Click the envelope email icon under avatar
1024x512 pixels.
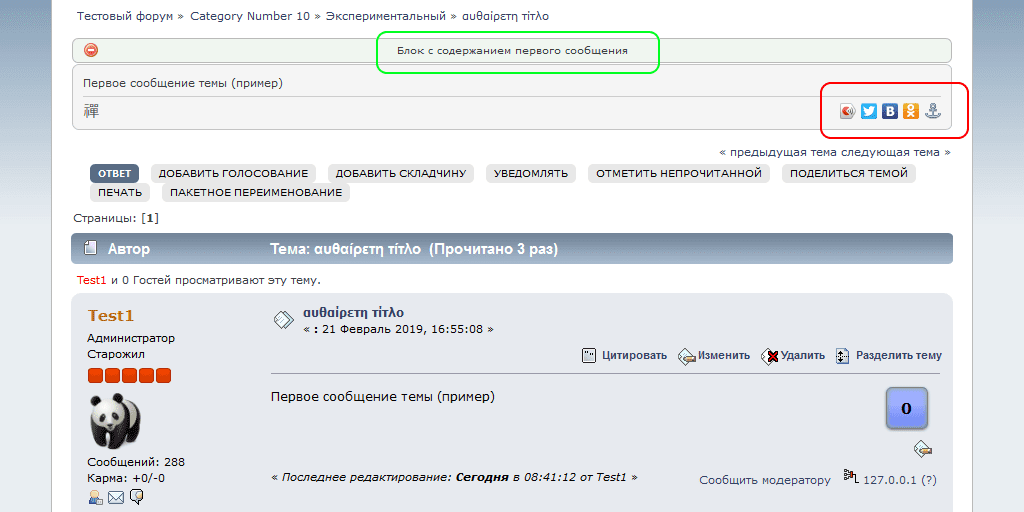coord(116,497)
